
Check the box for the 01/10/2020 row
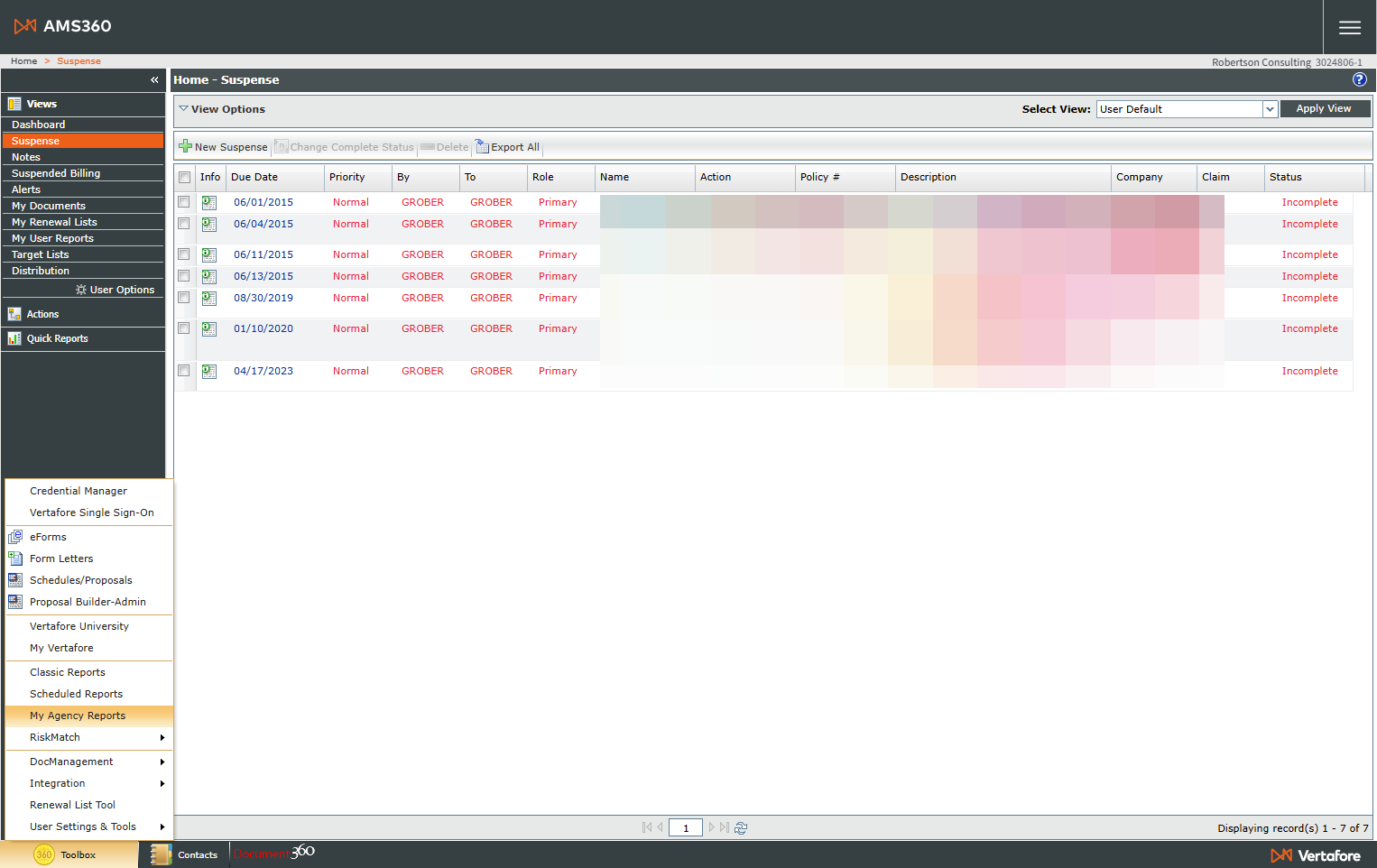coord(184,328)
